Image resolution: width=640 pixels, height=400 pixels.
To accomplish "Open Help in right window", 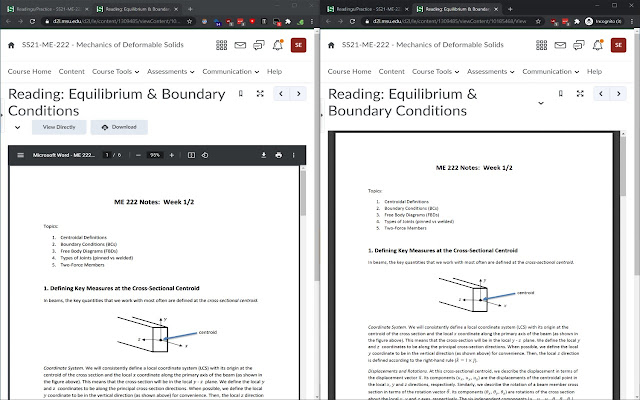I will click(x=594, y=71).
